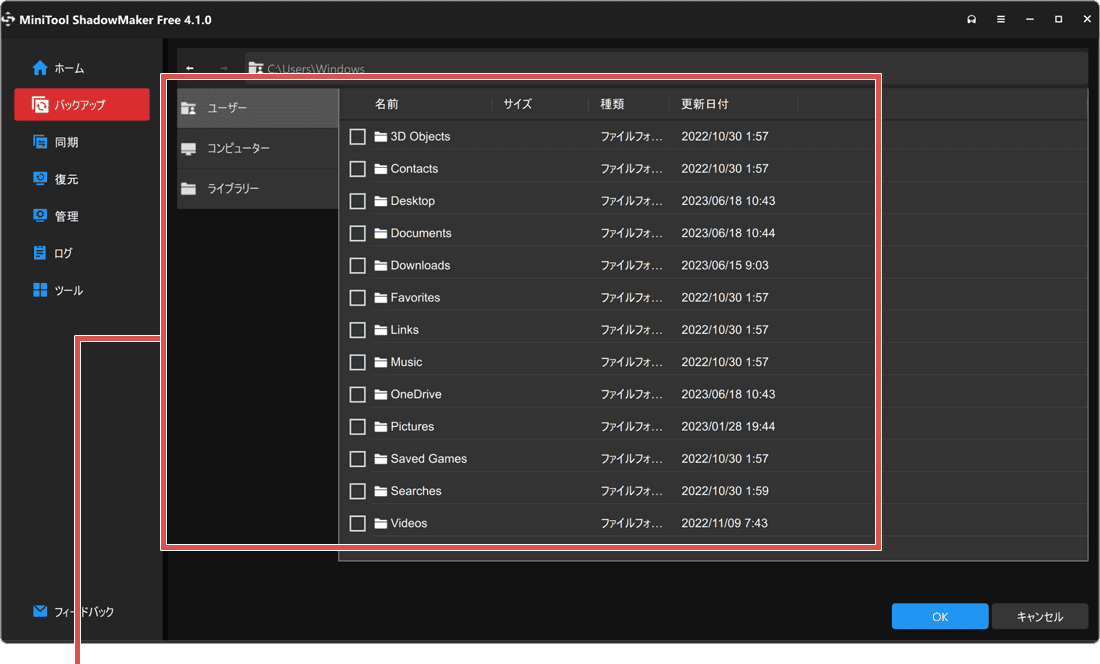Open the 管理 (Manage) section icon
The height and width of the screenshot is (664, 1100).
click(40, 215)
